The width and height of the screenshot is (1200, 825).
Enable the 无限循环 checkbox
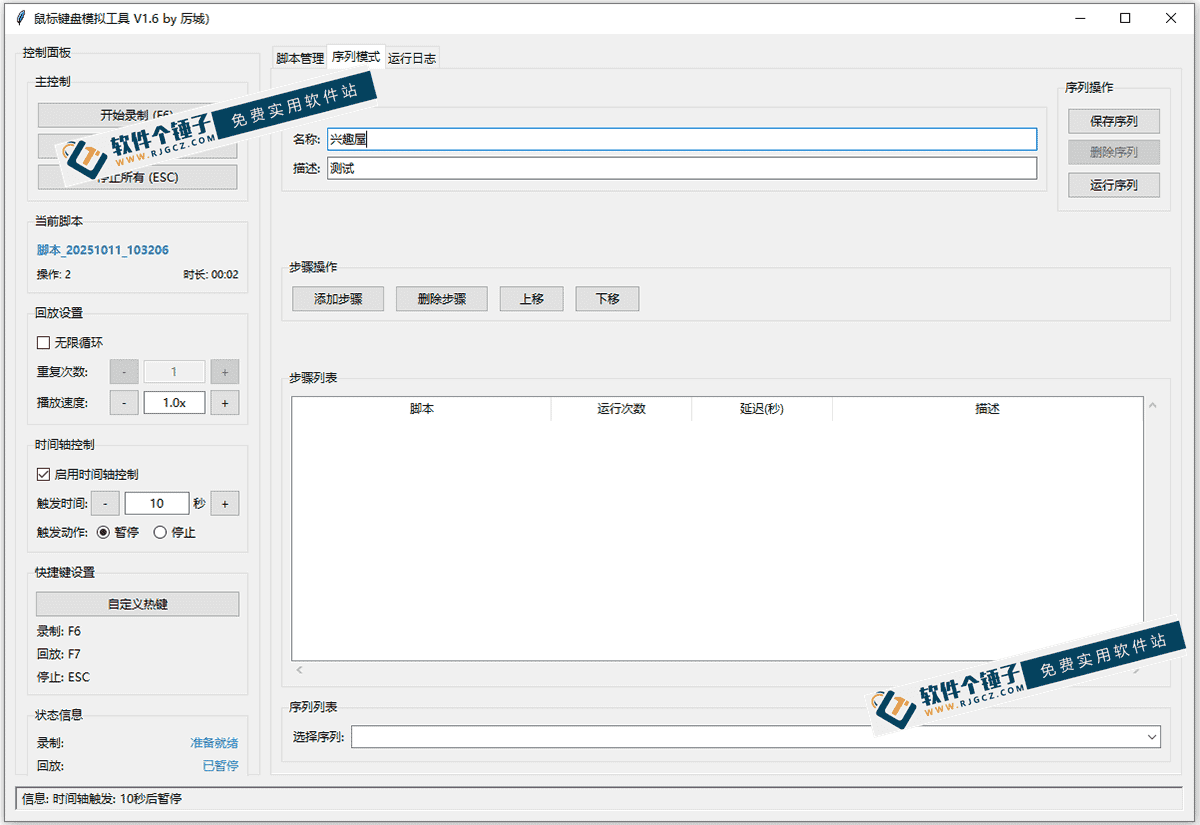[43, 342]
